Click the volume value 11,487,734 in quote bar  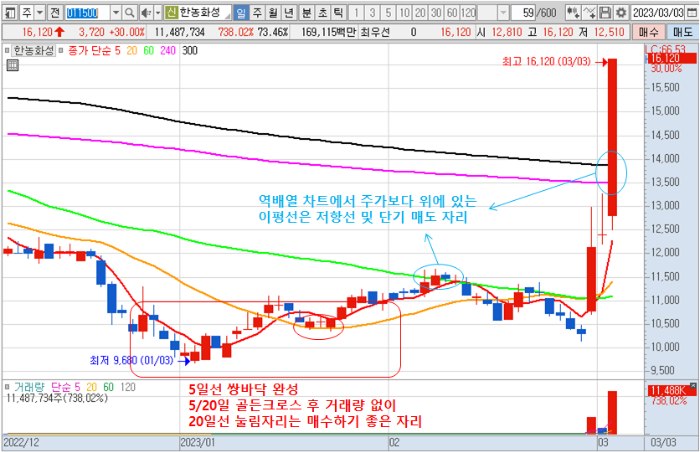coord(179,32)
